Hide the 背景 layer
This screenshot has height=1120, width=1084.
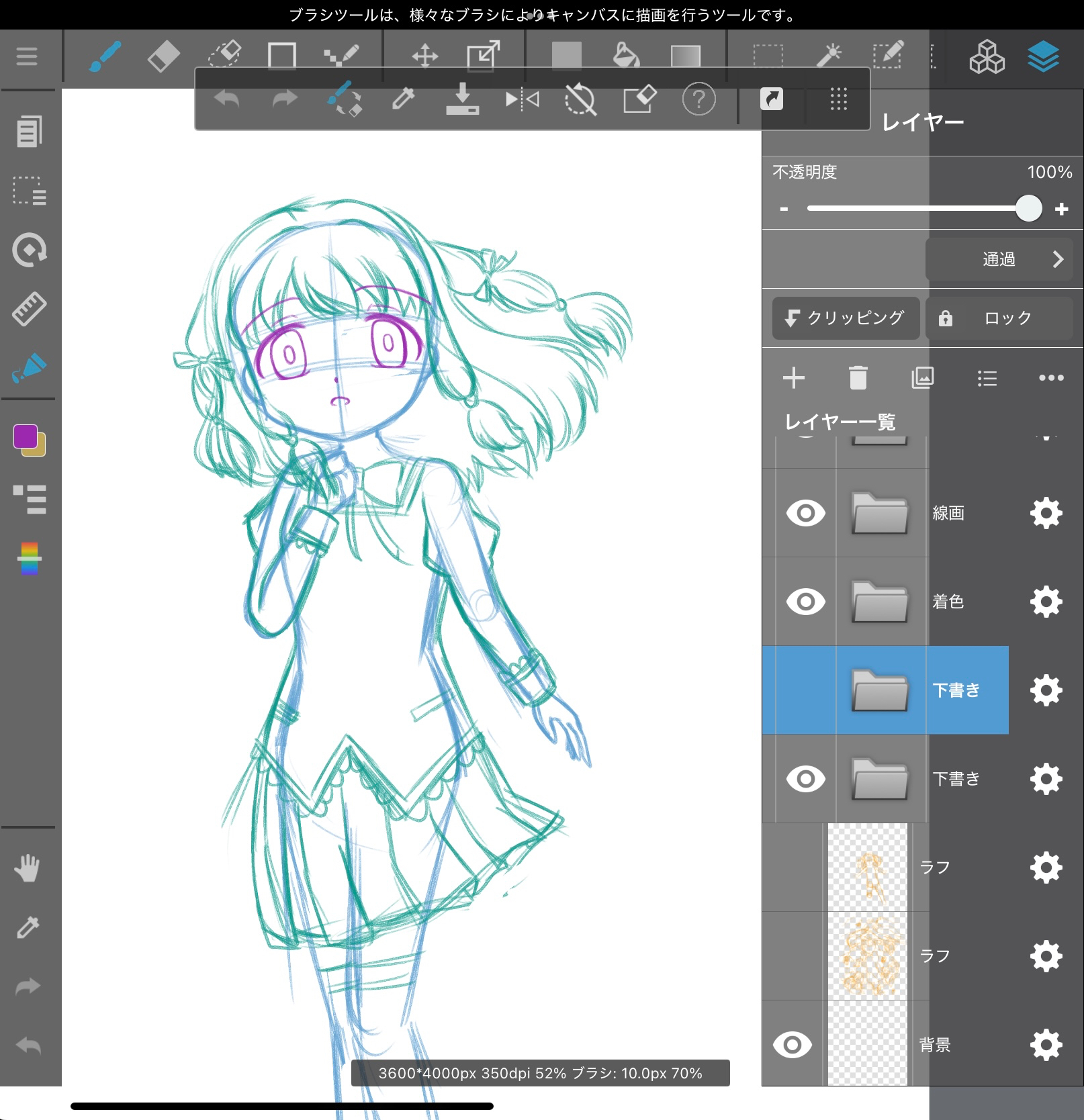coord(793,1045)
